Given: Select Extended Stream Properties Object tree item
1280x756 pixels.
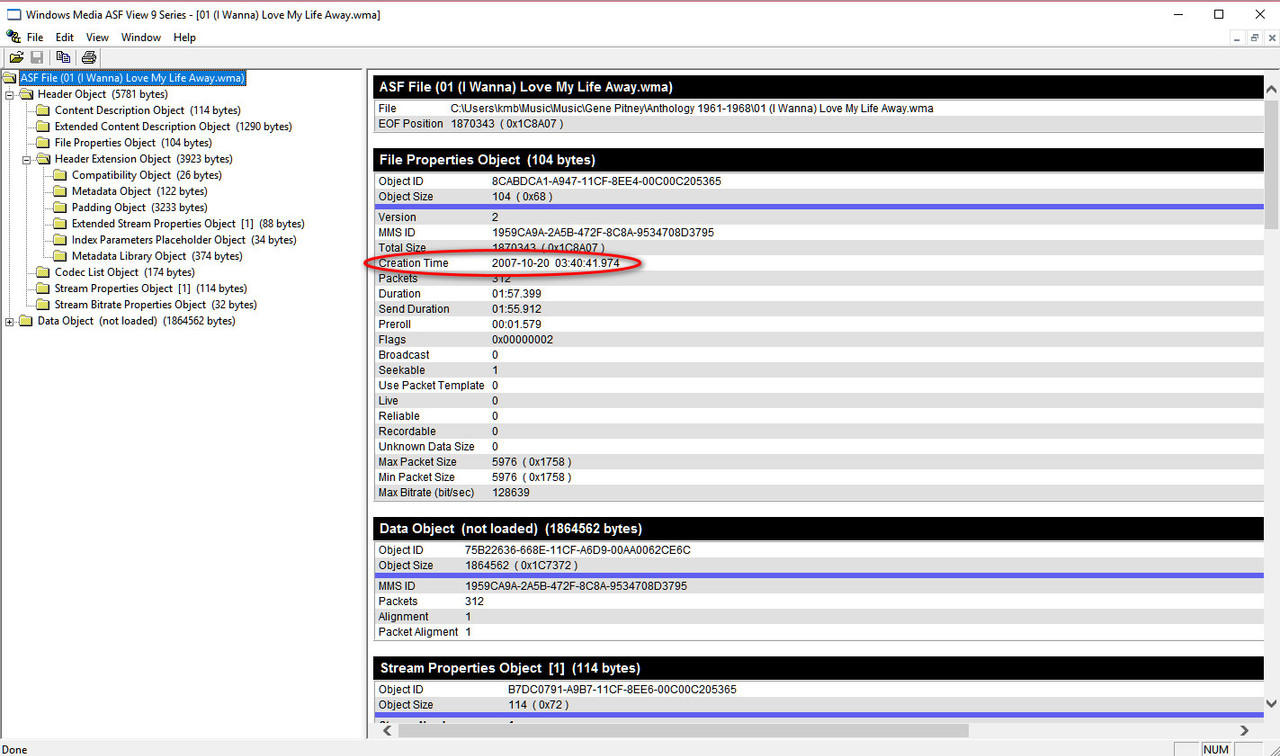Looking at the screenshot, I should (x=188, y=224).
